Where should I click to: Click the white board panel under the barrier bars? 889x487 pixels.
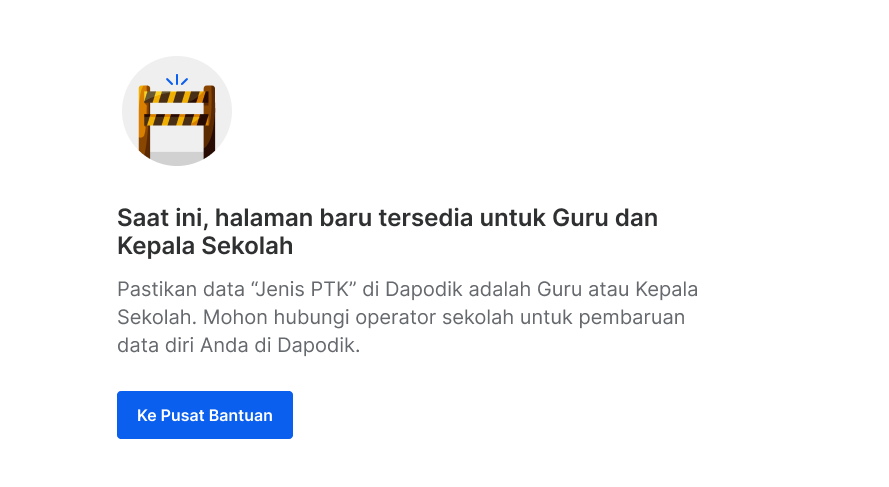coord(177,139)
